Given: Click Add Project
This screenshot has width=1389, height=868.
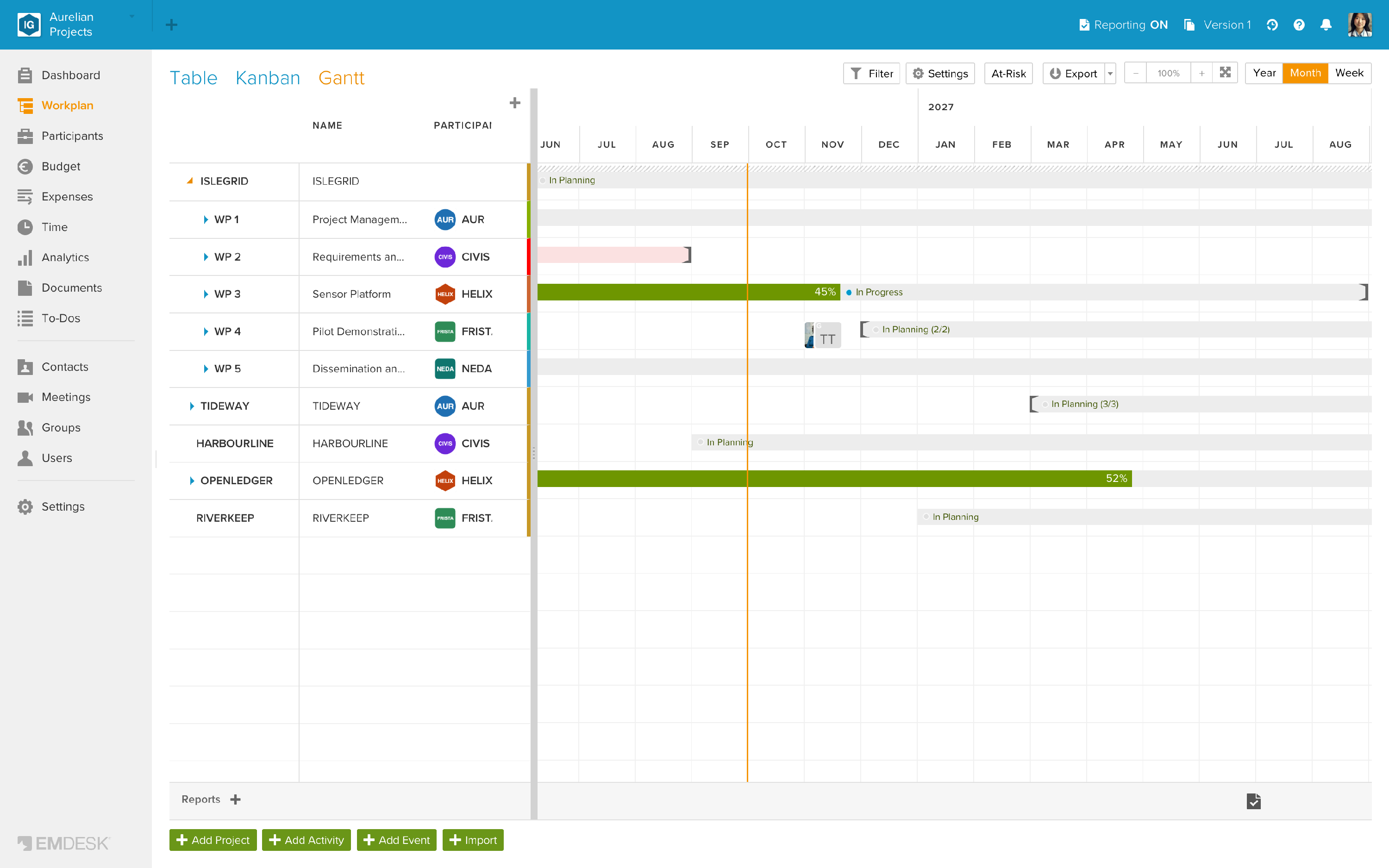Looking at the screenshot, I should coord(213,840).
